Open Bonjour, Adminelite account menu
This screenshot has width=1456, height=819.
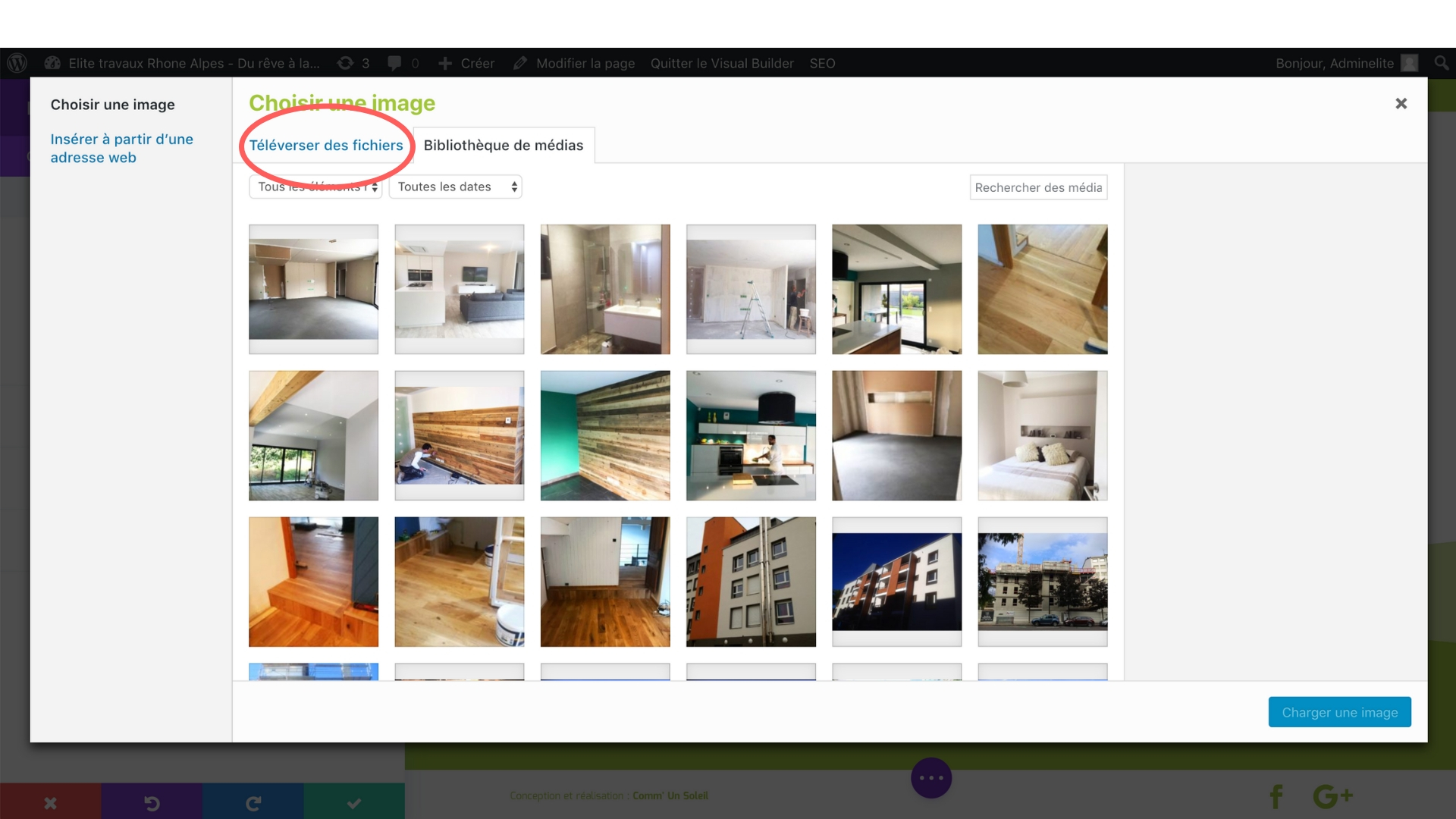[x=1347, y=63]
